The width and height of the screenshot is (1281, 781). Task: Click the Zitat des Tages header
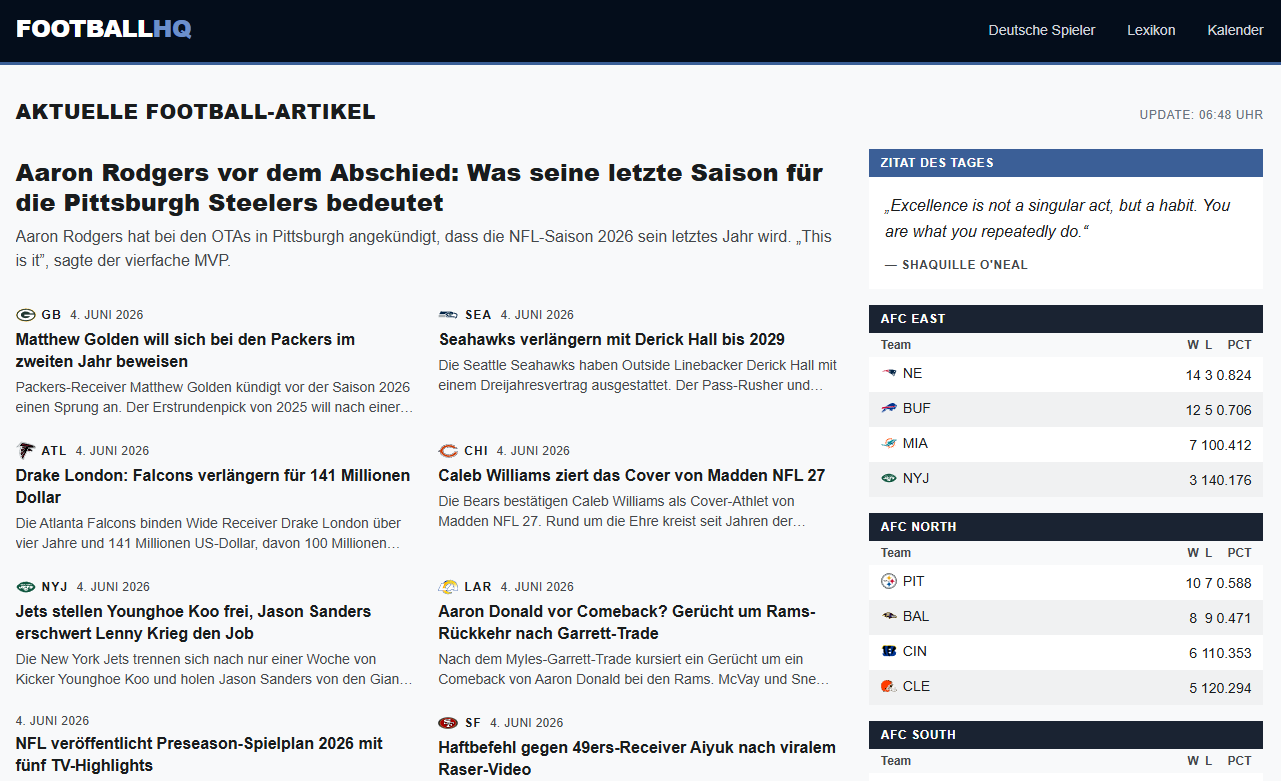1066,163
